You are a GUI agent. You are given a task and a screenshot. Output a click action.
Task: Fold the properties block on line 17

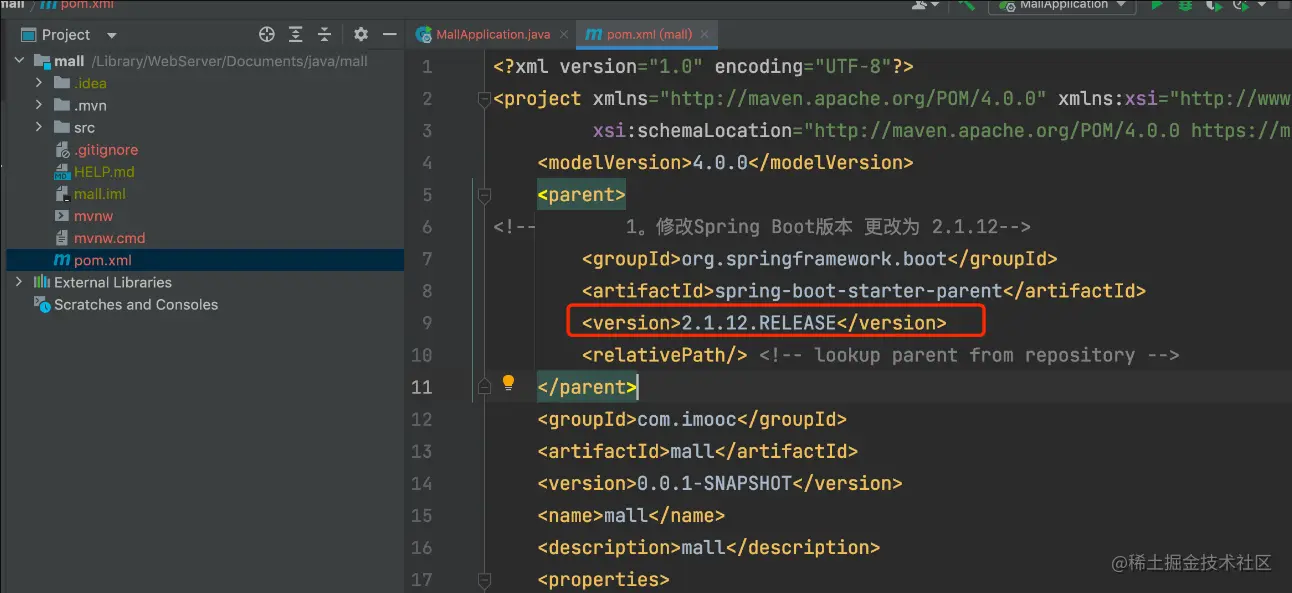pyautogui.click(x=484, y=578)
